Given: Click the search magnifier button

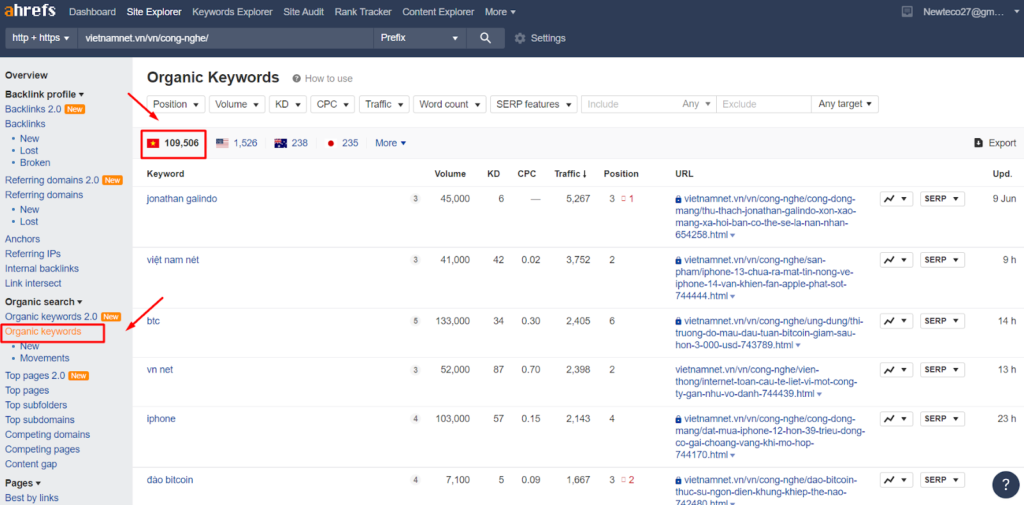Looking at the screenshot, I should coord(485,38).
